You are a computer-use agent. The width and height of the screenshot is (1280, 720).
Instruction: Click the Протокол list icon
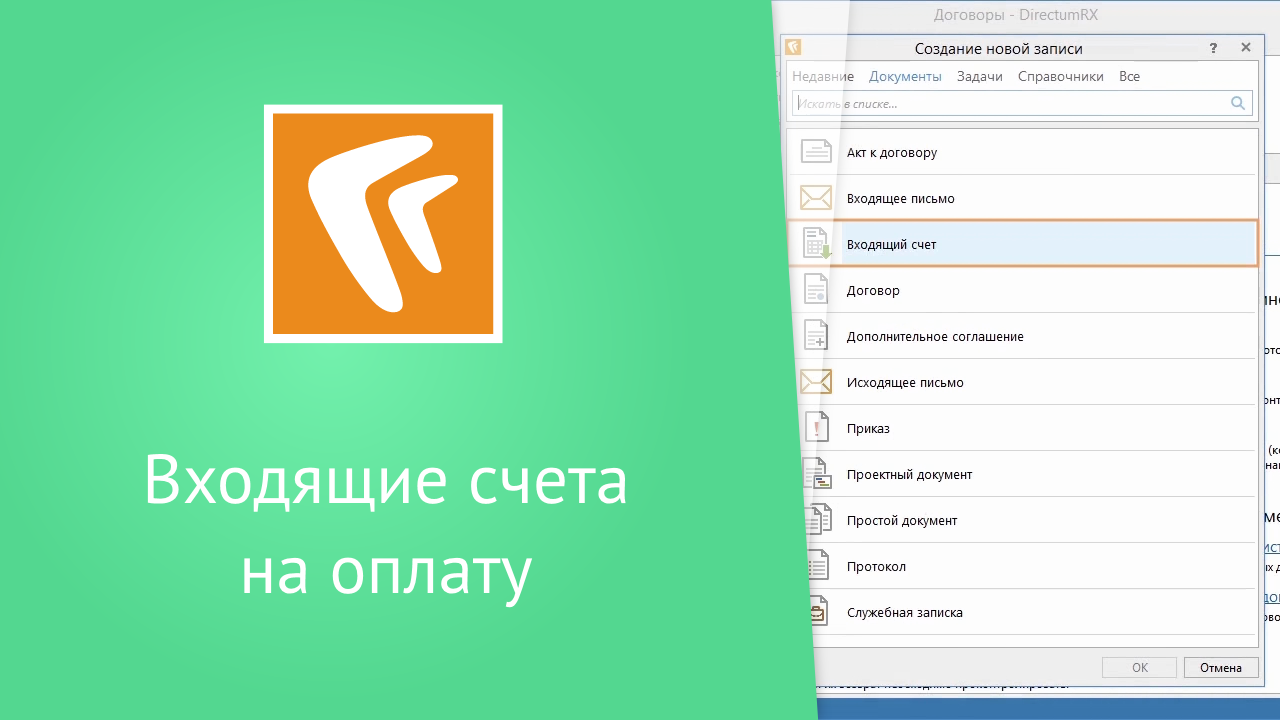pos(817,566)
